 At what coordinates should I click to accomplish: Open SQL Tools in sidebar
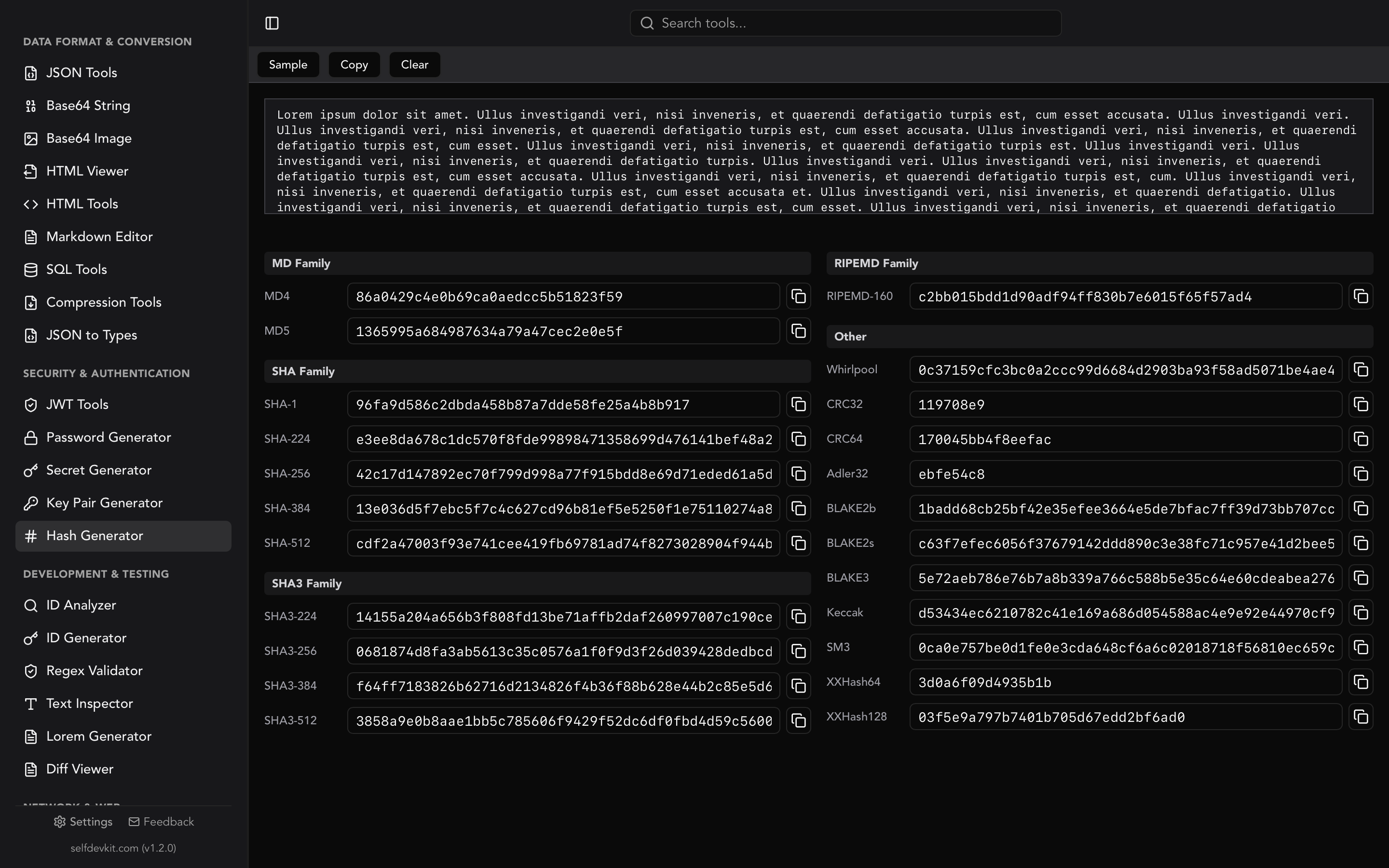[123, 269]
